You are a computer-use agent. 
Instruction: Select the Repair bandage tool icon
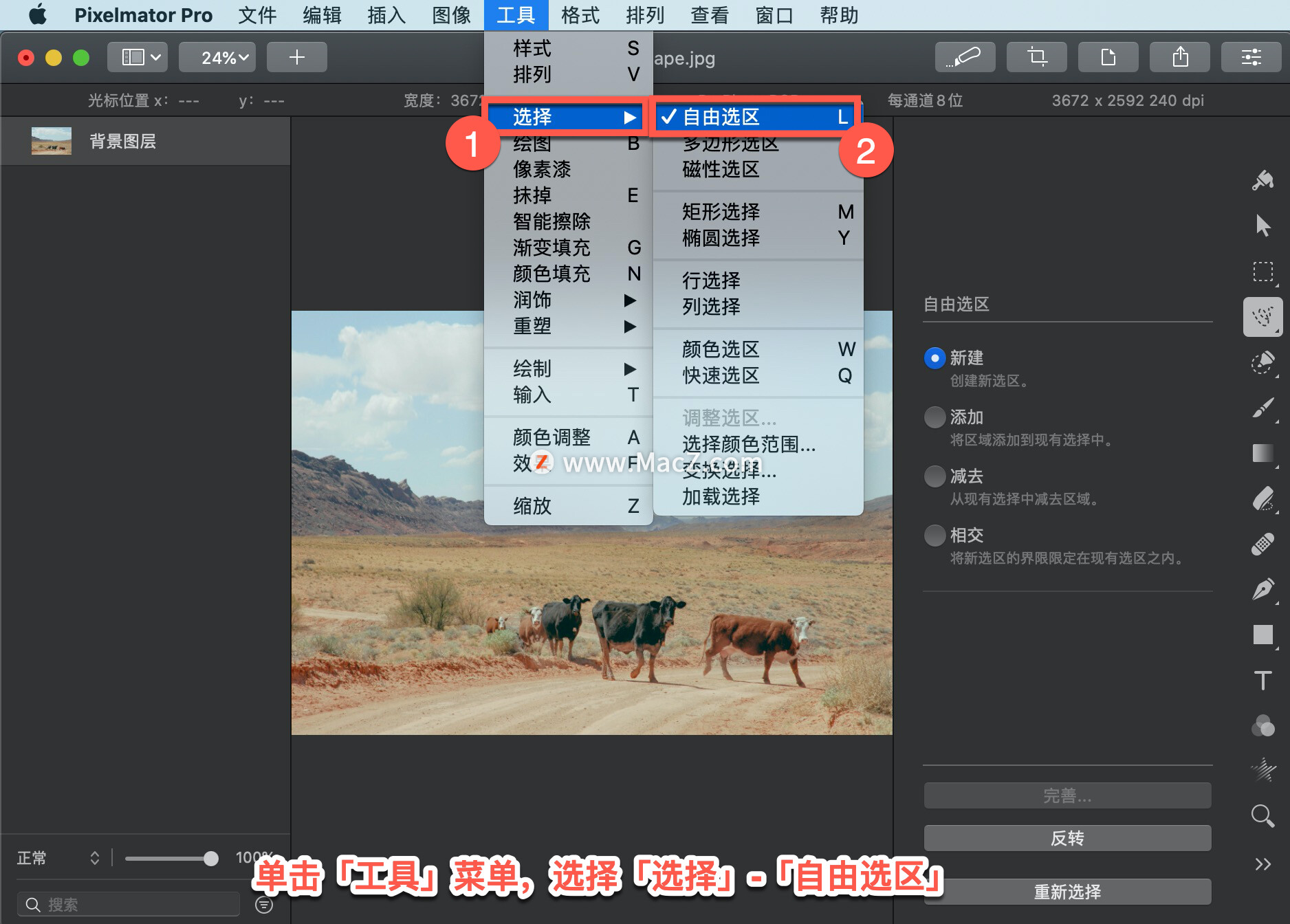[x=1262, y=544]
